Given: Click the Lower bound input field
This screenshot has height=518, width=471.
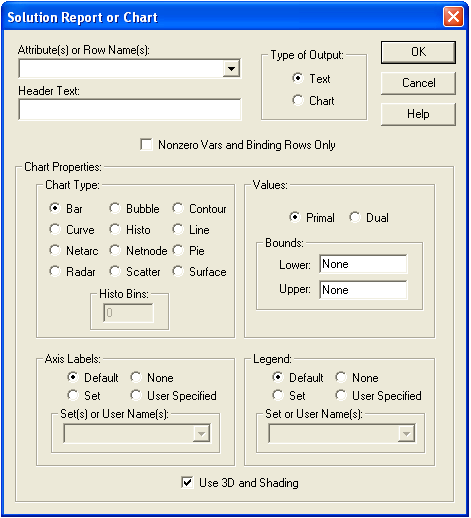Looking at the screenshot, I should [363, 264].
